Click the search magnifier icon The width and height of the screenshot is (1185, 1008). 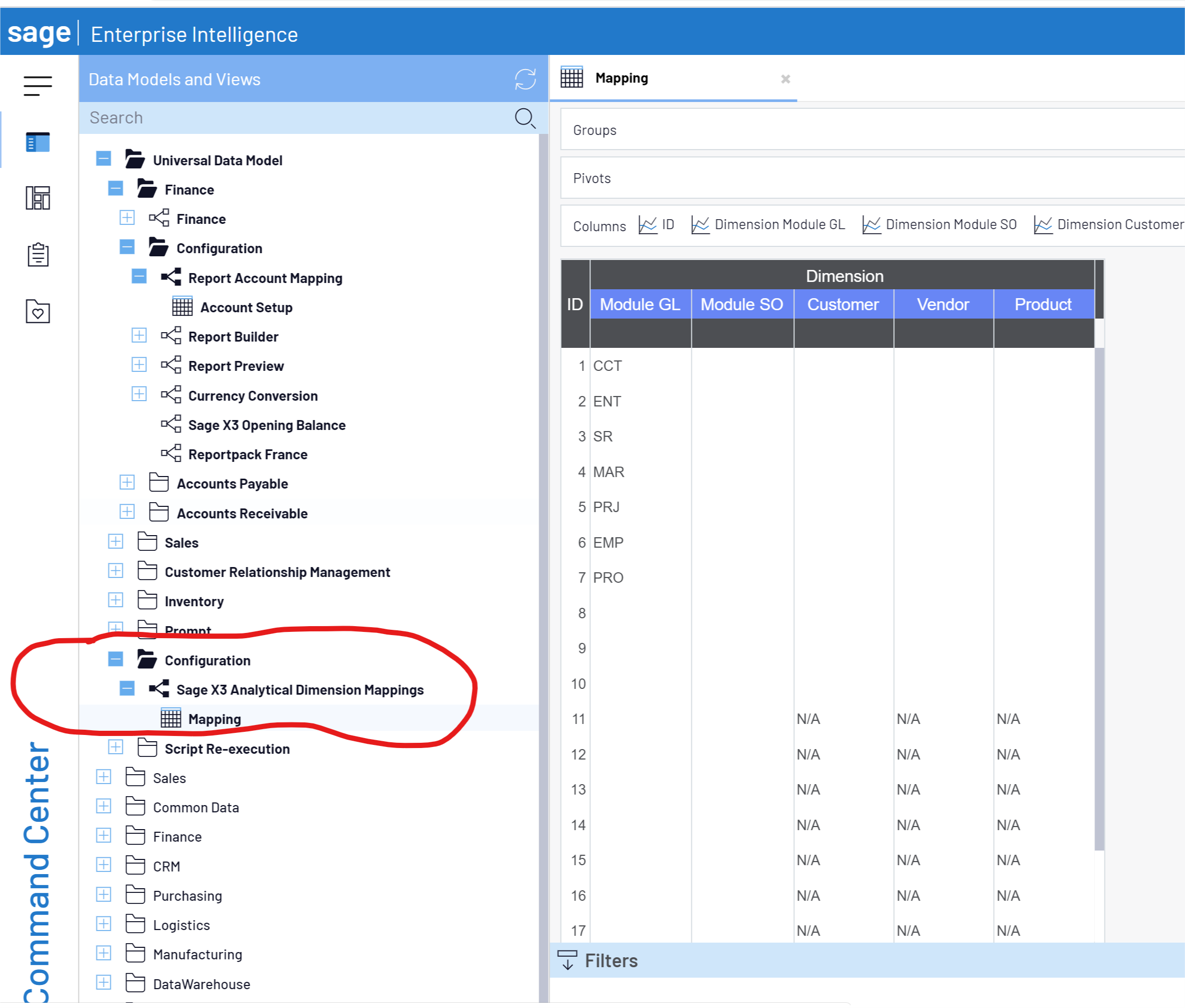pyautogui.click(x=525, y=118)
